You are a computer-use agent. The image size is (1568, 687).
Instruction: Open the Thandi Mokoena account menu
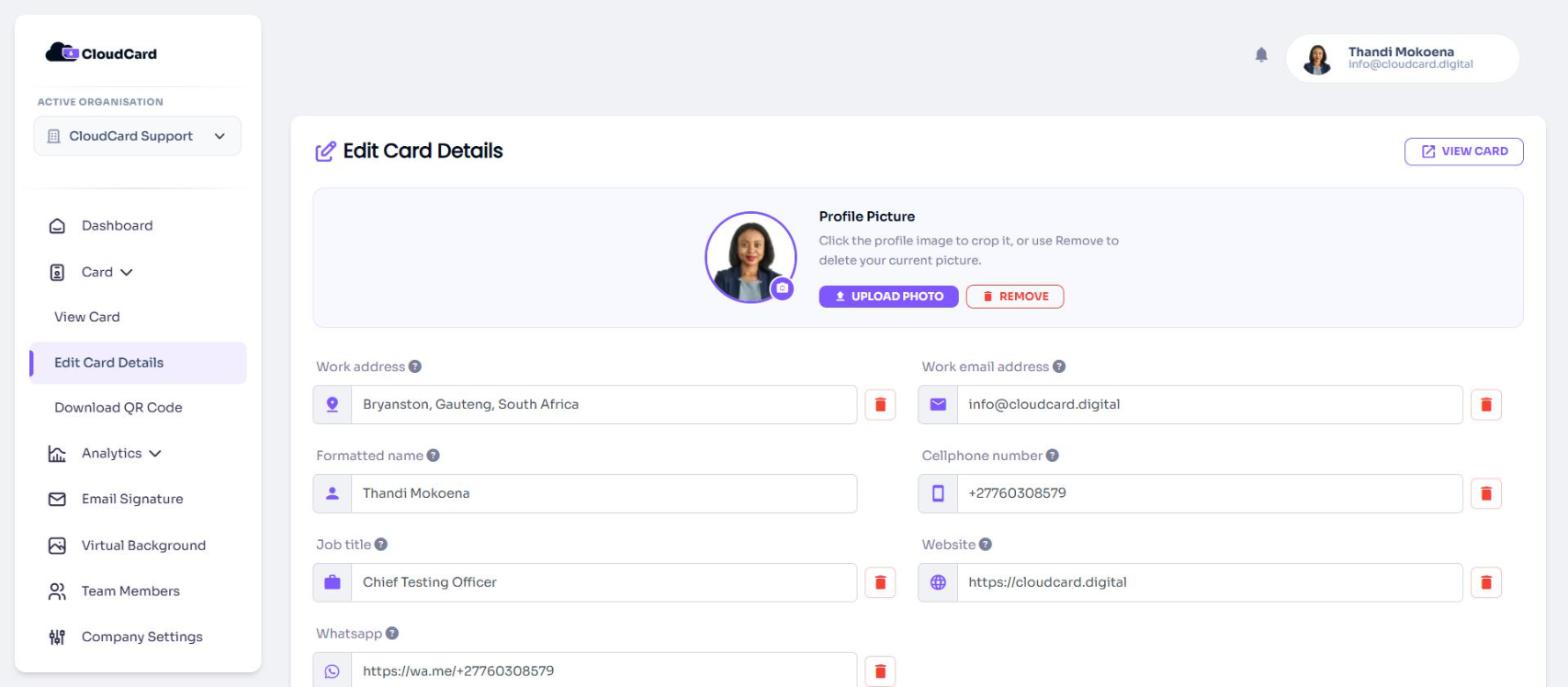click(x=1402, y=58)
